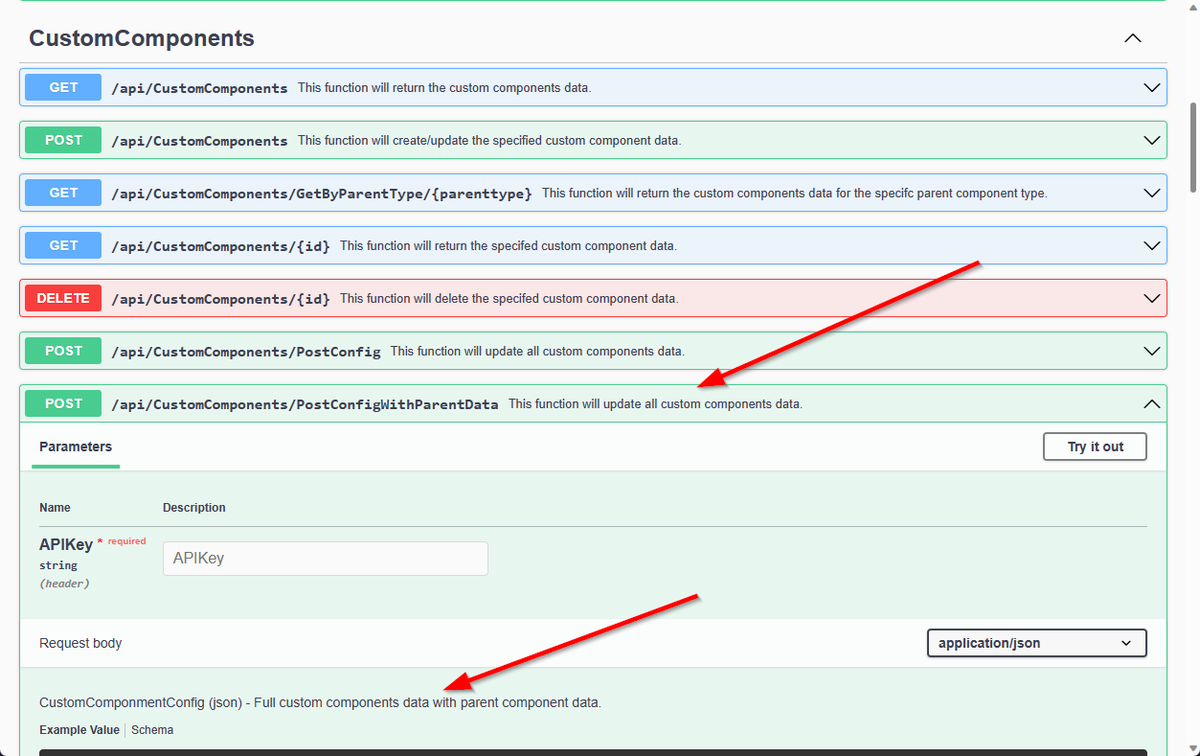1200x756 pixels.
Task: Open the application/json content type dropdown
Action: point(1036,643)
